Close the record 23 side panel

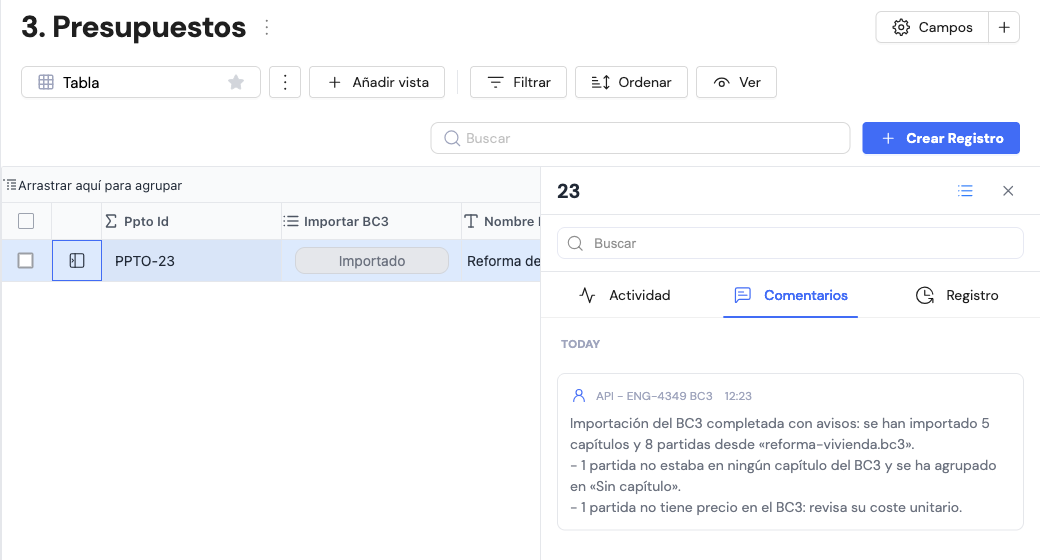pos(1008,191)
